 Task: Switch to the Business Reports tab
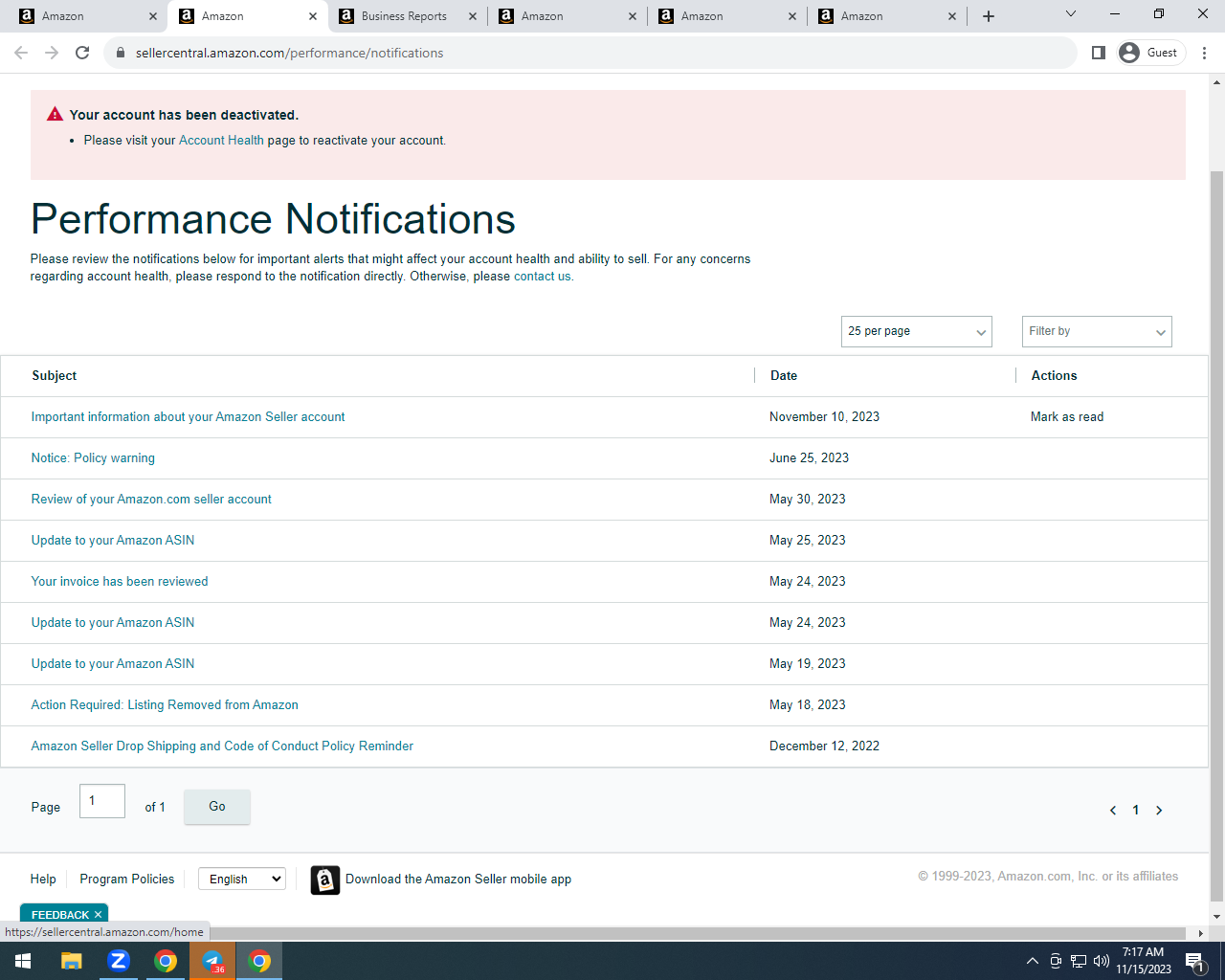tap(406, 16)
